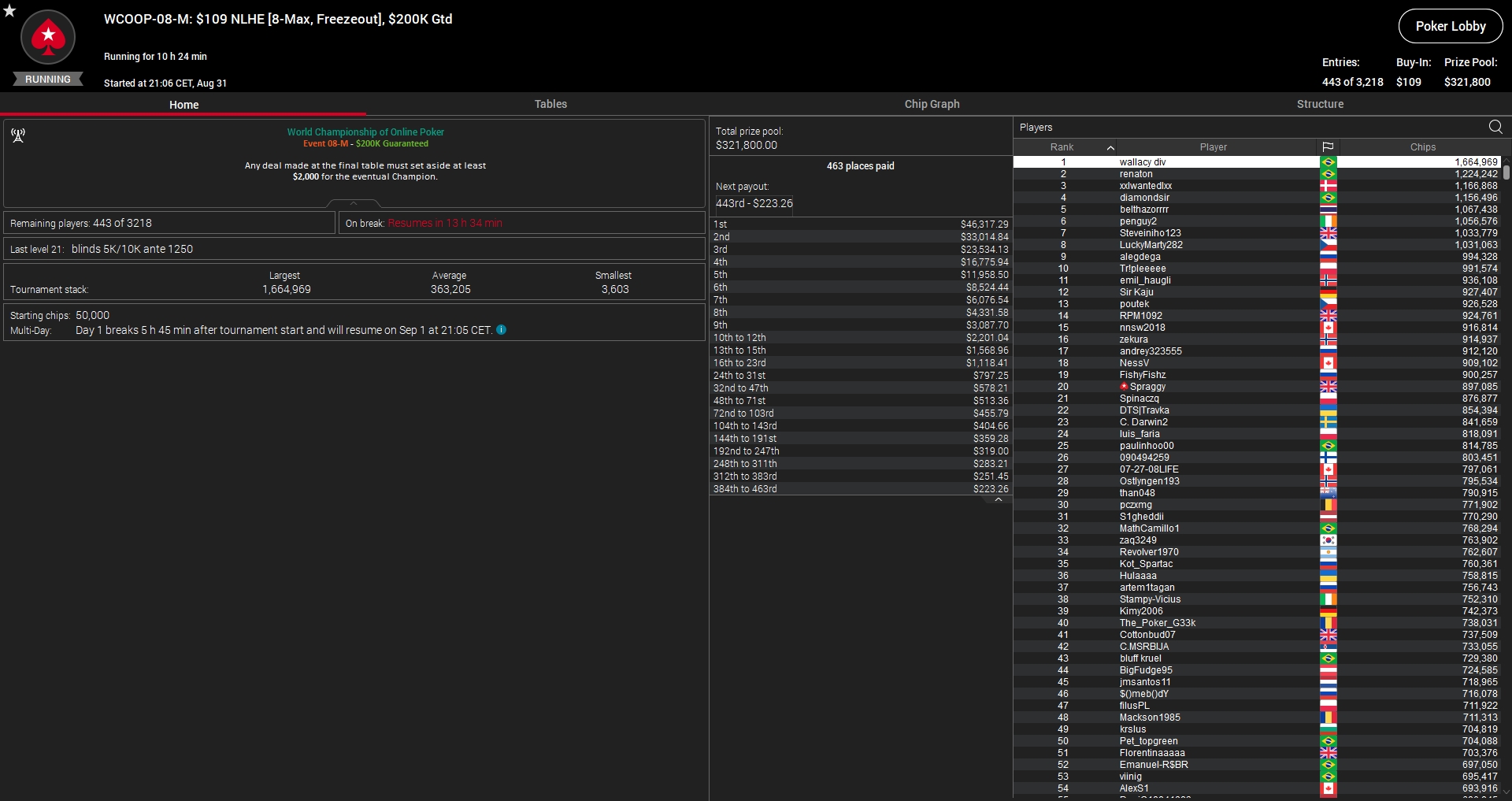Click the flag next to Kimy2006
This screenshot has width=1512, height=801.
pos(1329,611)
